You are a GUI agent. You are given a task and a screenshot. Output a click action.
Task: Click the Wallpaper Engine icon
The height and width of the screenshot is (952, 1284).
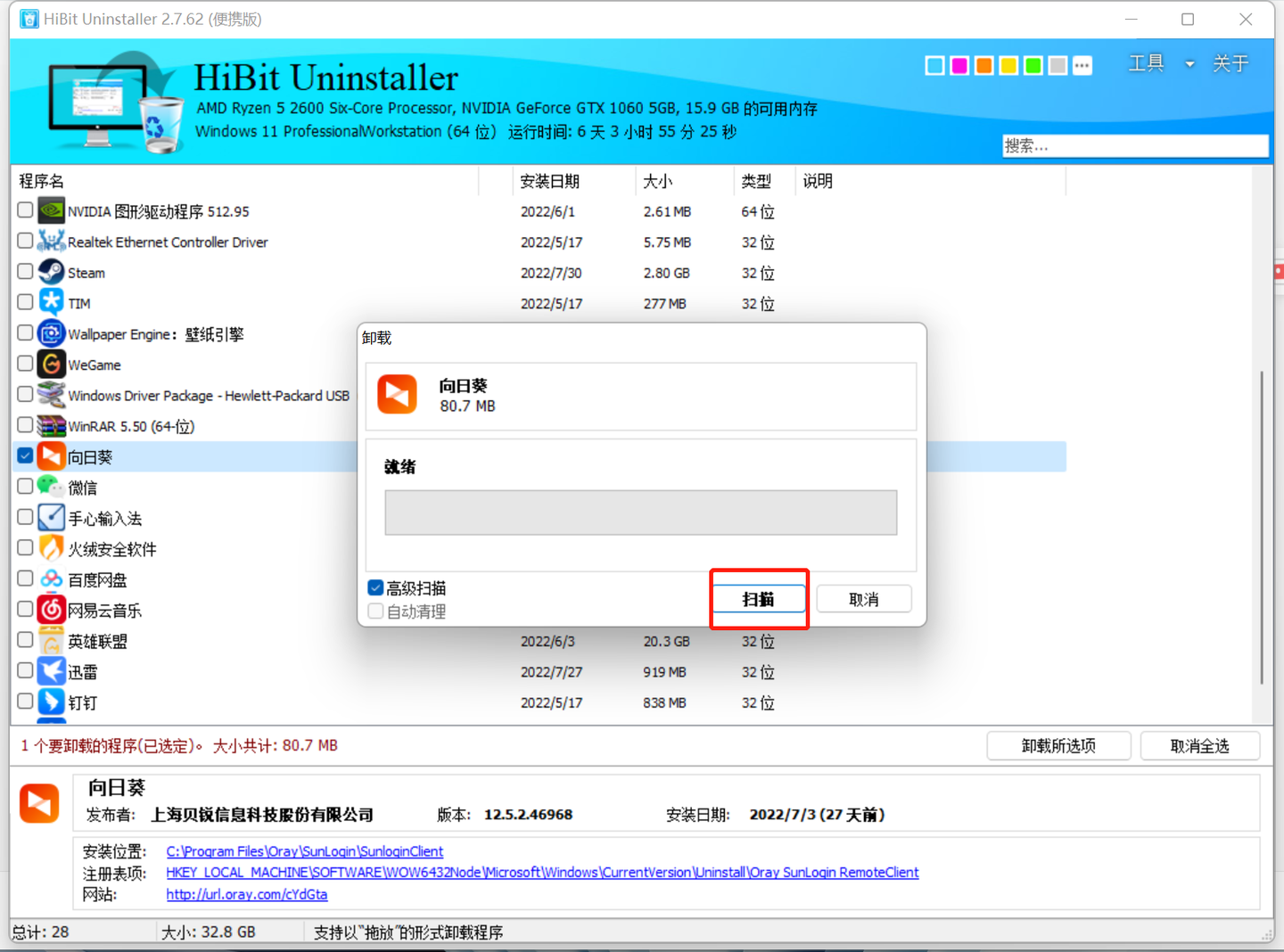click(51, 333)
